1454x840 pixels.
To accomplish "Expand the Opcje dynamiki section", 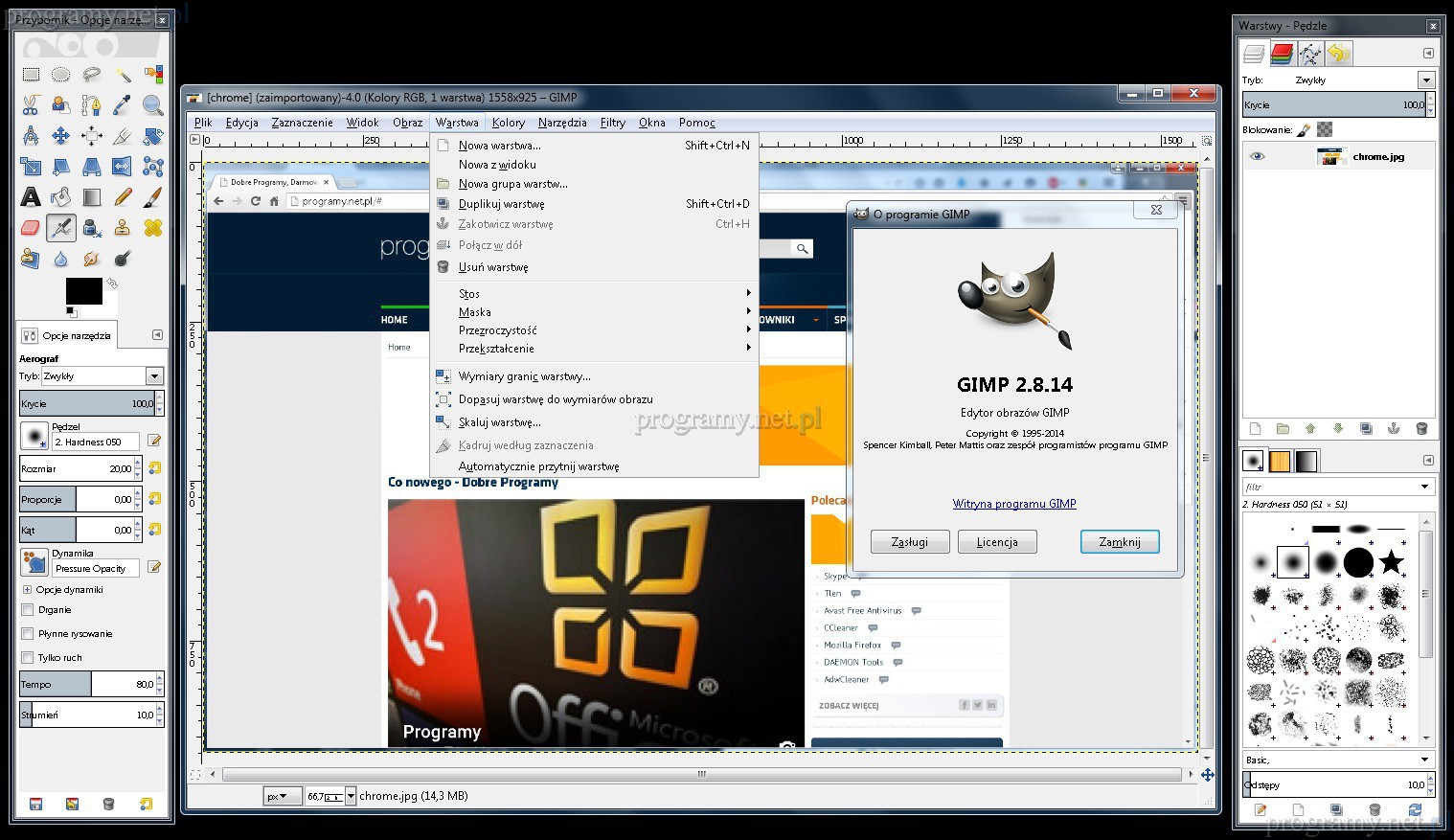I will click(27, 590).
